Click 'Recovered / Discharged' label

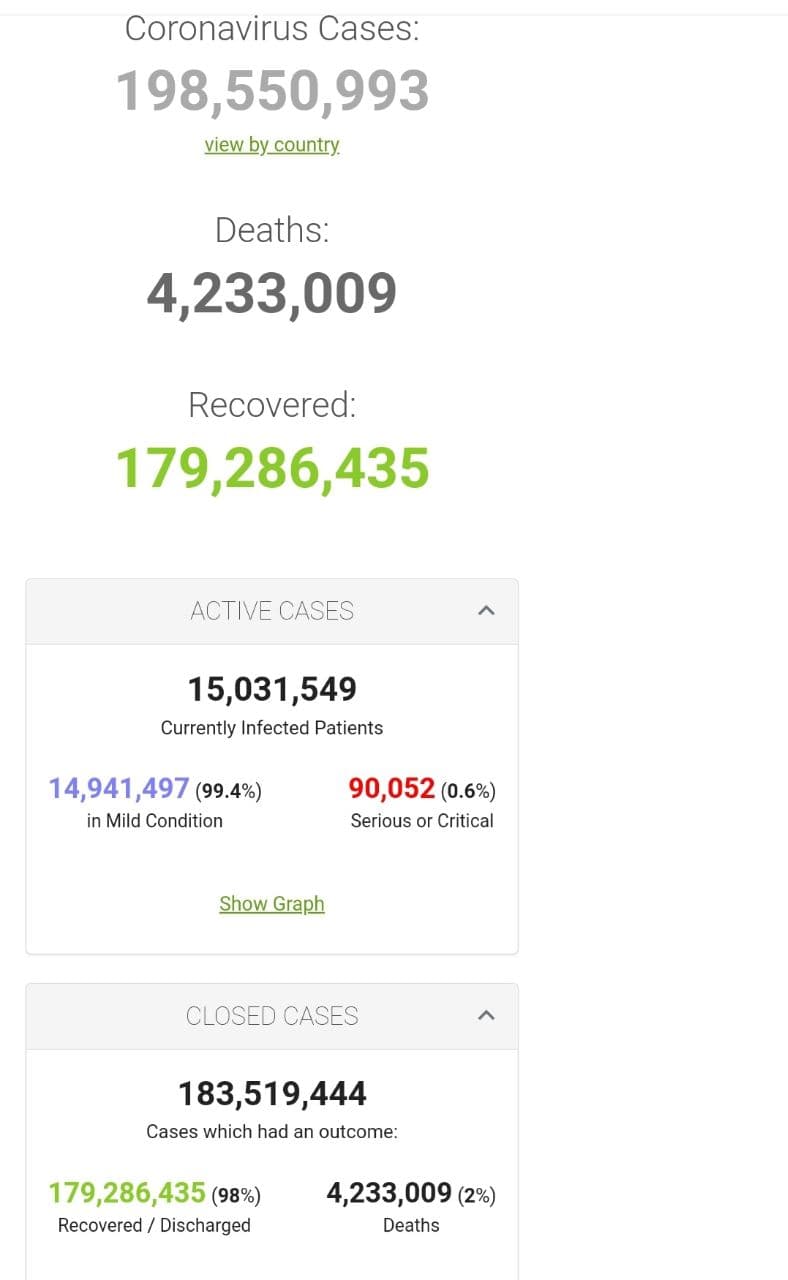pyautogui.click(x=154, y=1225)
